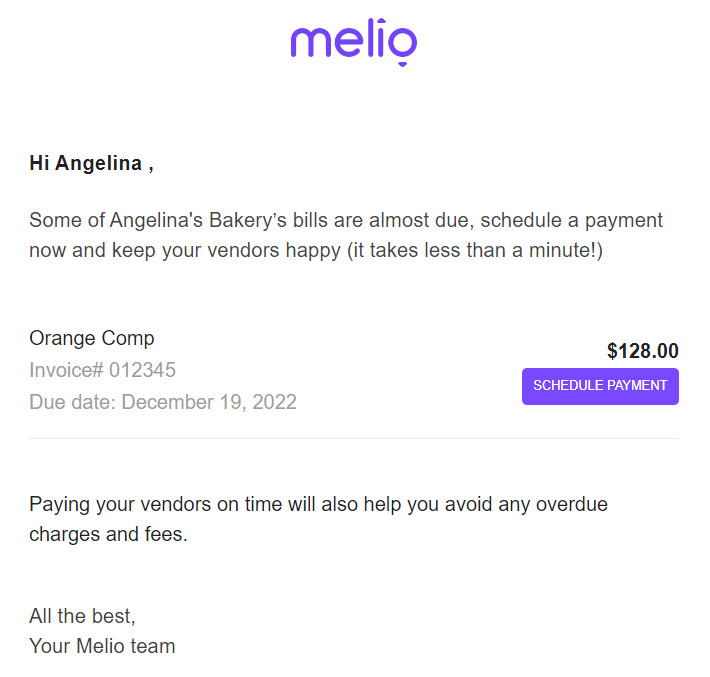Click the horizontal divider under the bill

click(354, 438)
